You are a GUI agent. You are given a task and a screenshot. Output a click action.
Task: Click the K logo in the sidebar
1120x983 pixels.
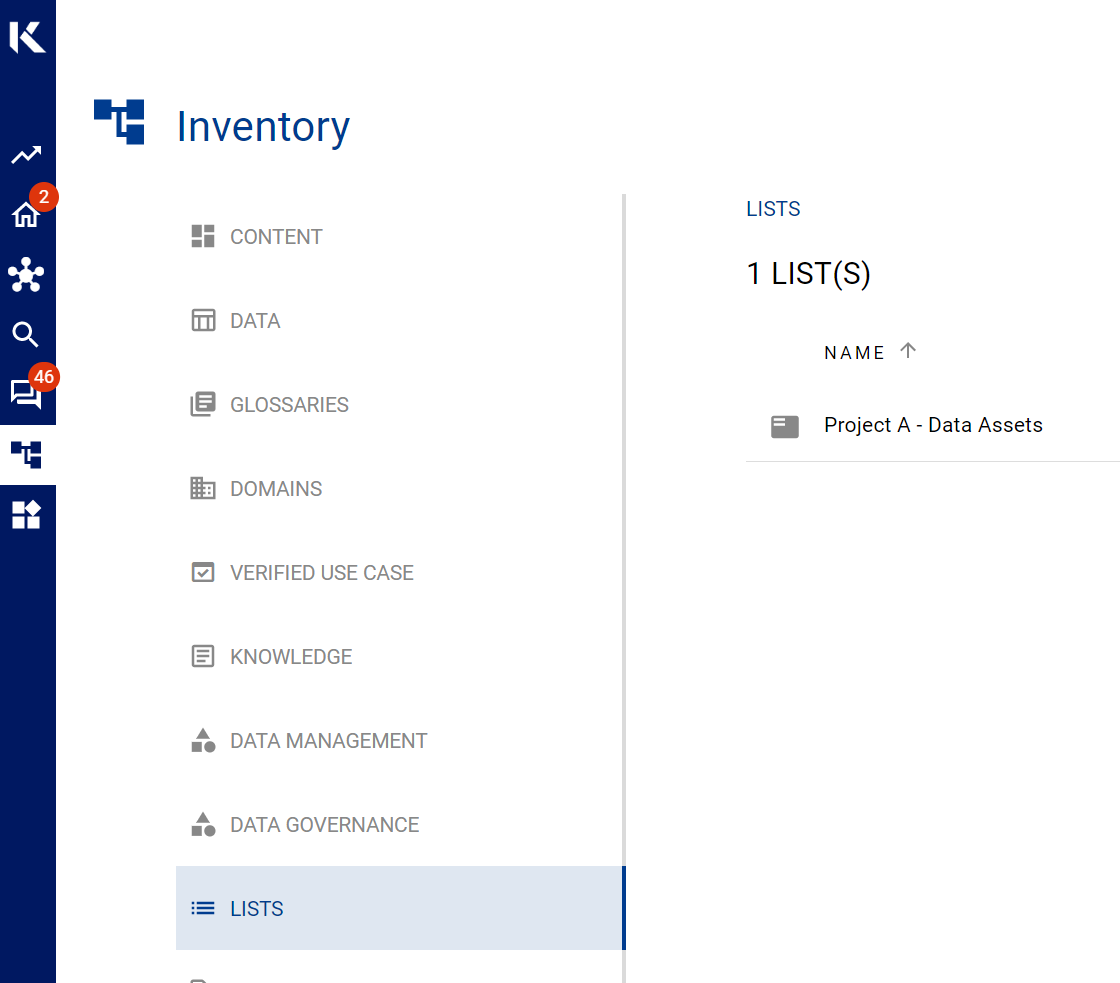(27, 37)
